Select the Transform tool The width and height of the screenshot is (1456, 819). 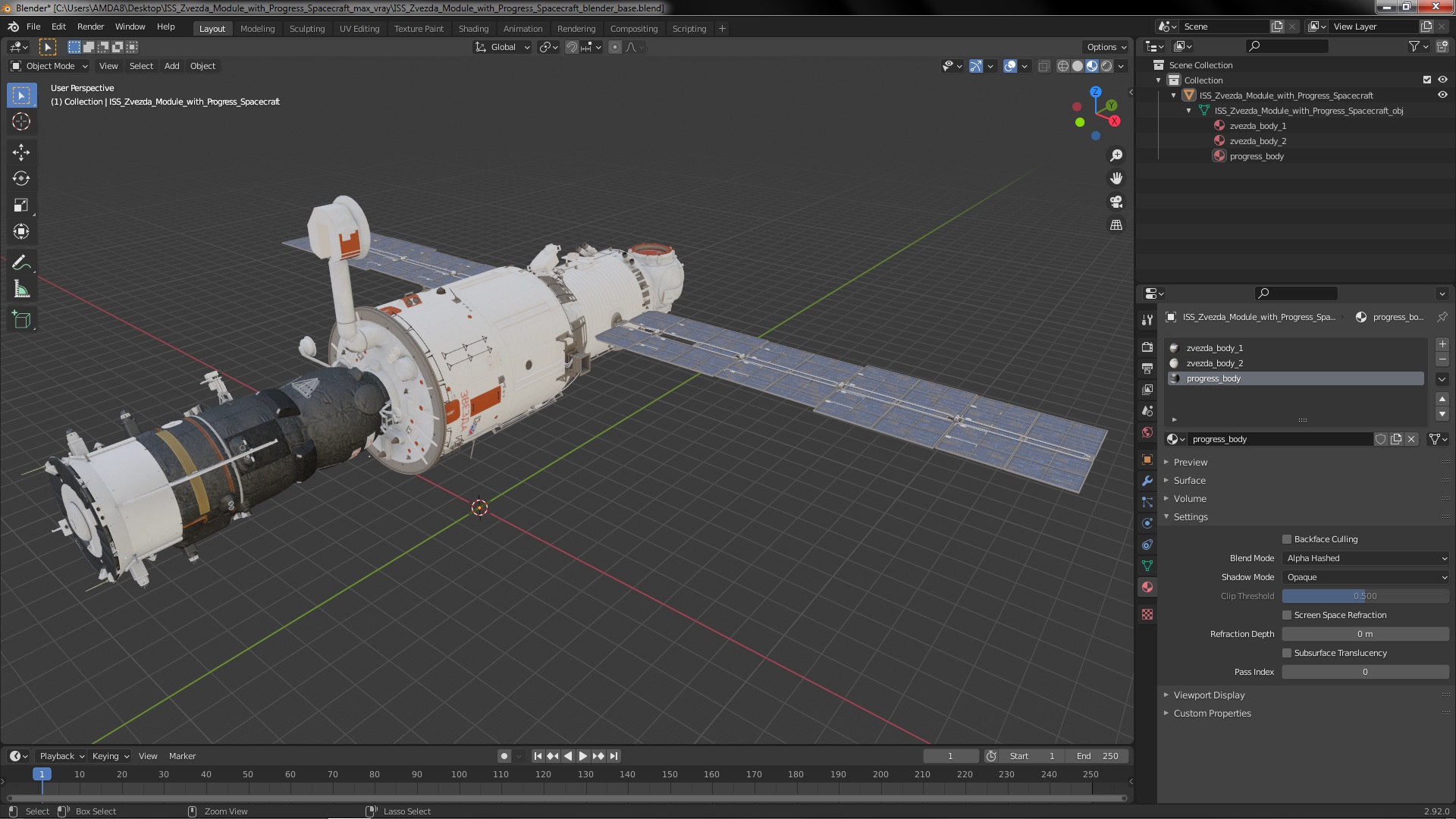pos(21,232)
